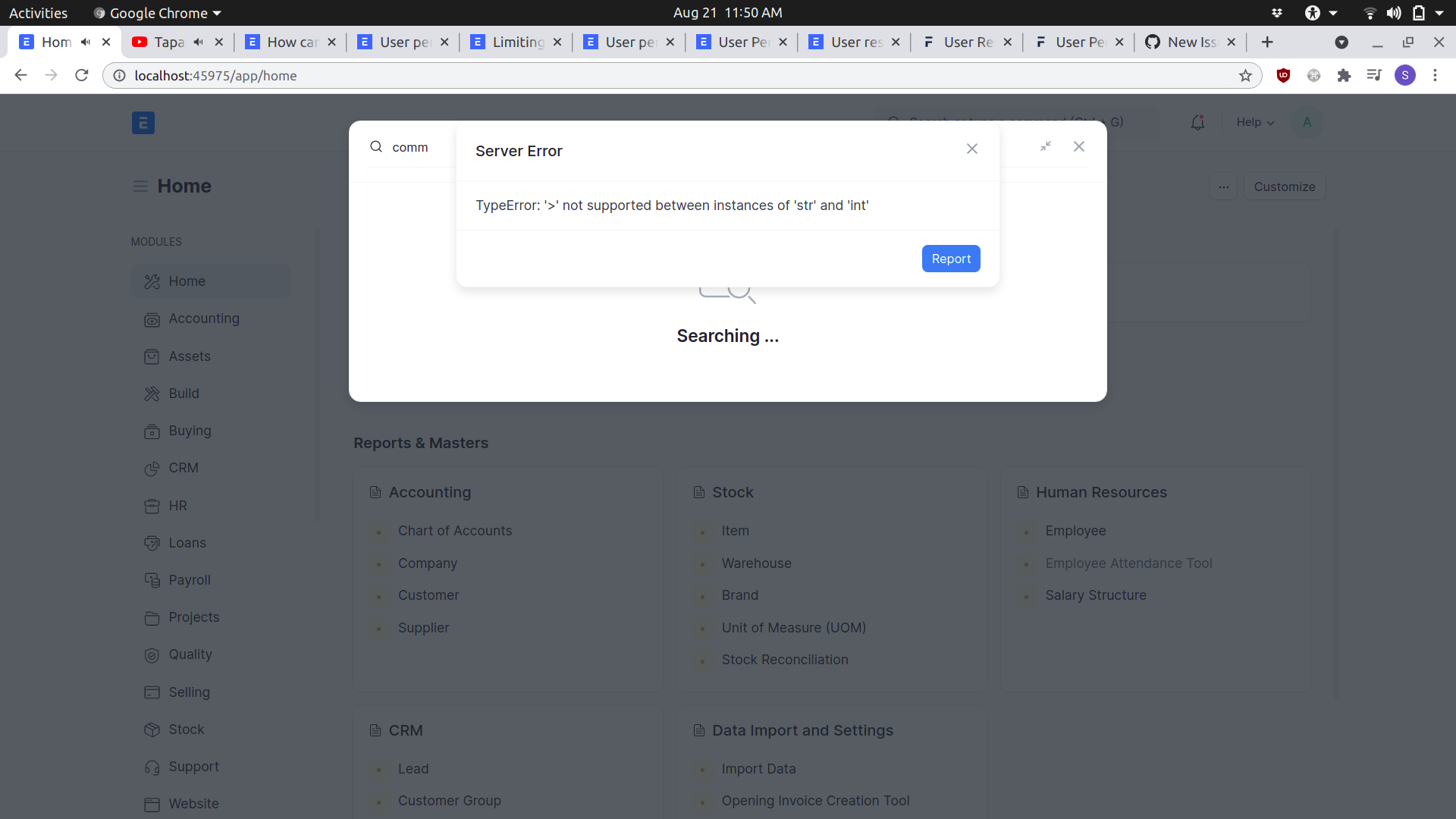Screen dimensions: 1456x819
Task: Close the Server Error dialog with the X
Action: coord(971,149)
